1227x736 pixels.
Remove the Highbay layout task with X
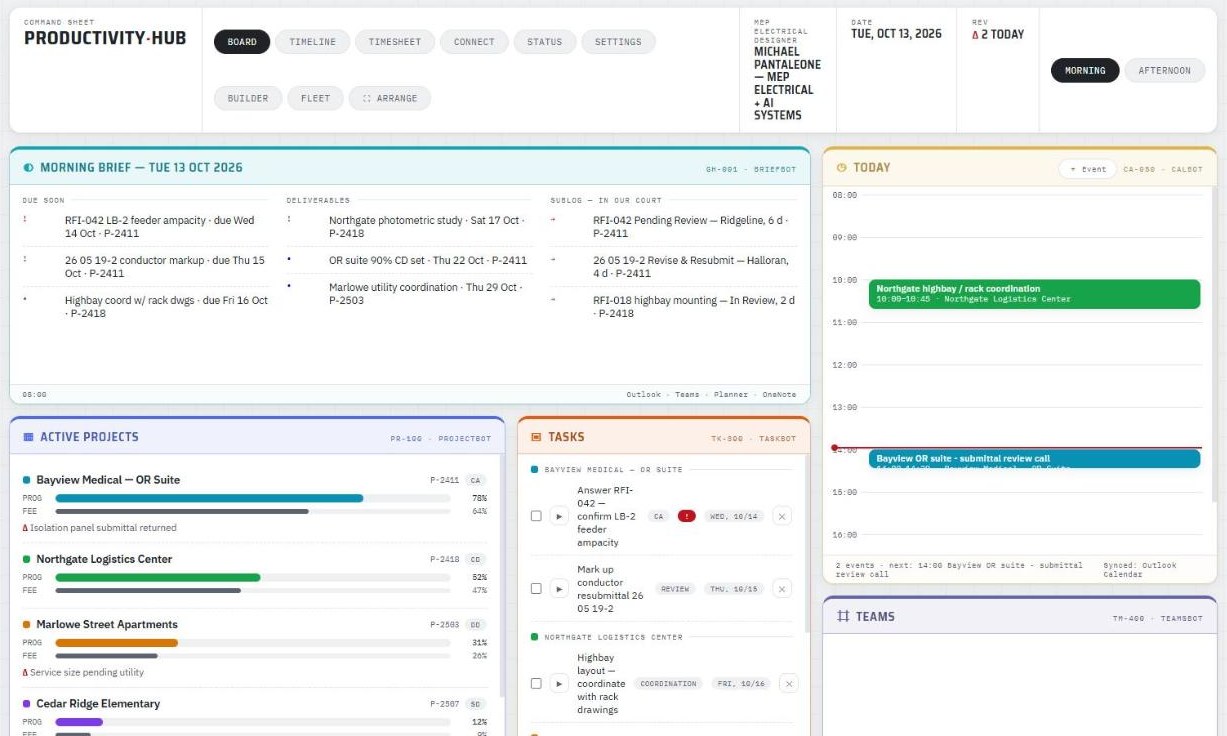[788, 684]
